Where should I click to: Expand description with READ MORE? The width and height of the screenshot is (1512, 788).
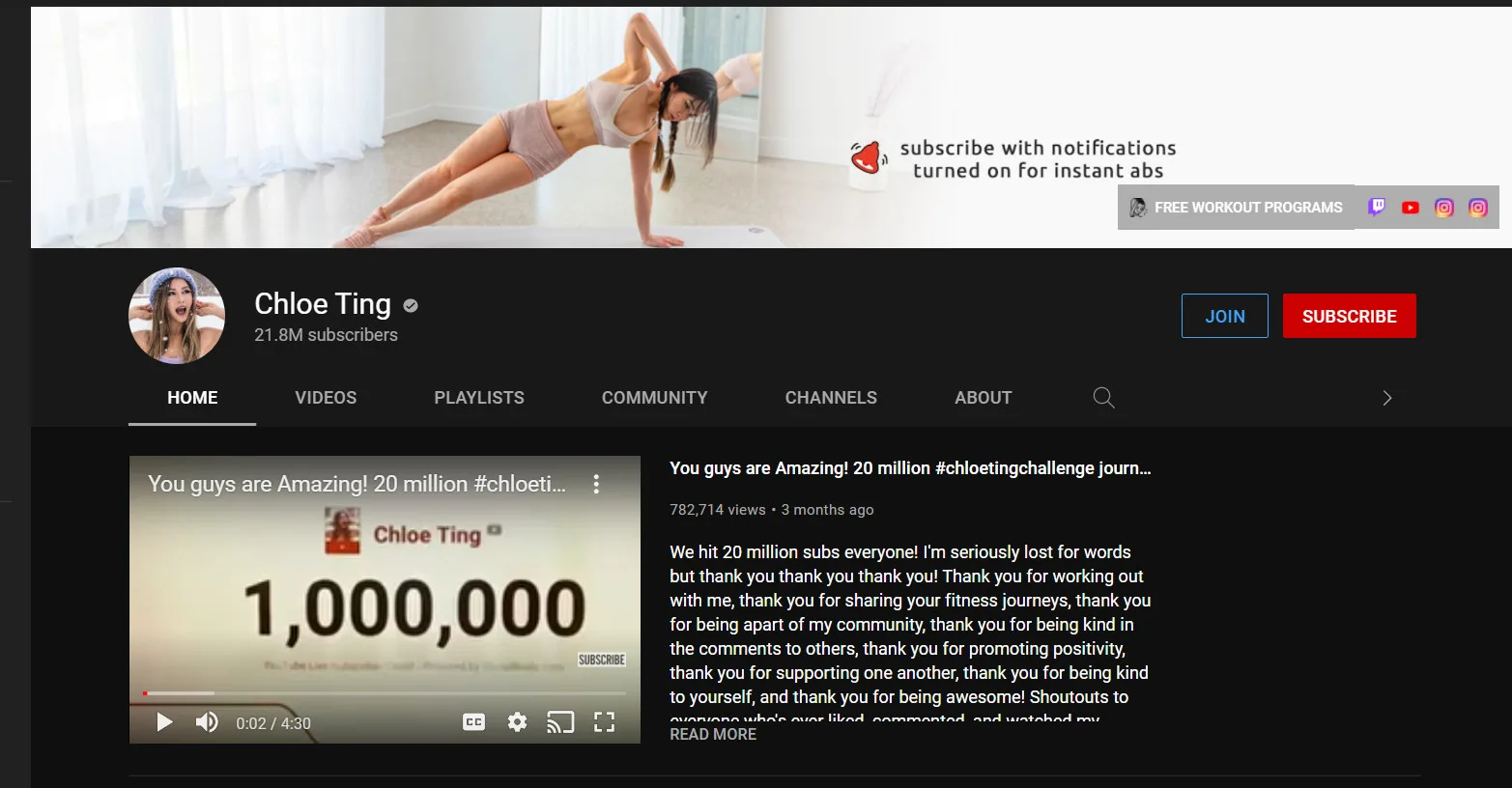[713, 734]
